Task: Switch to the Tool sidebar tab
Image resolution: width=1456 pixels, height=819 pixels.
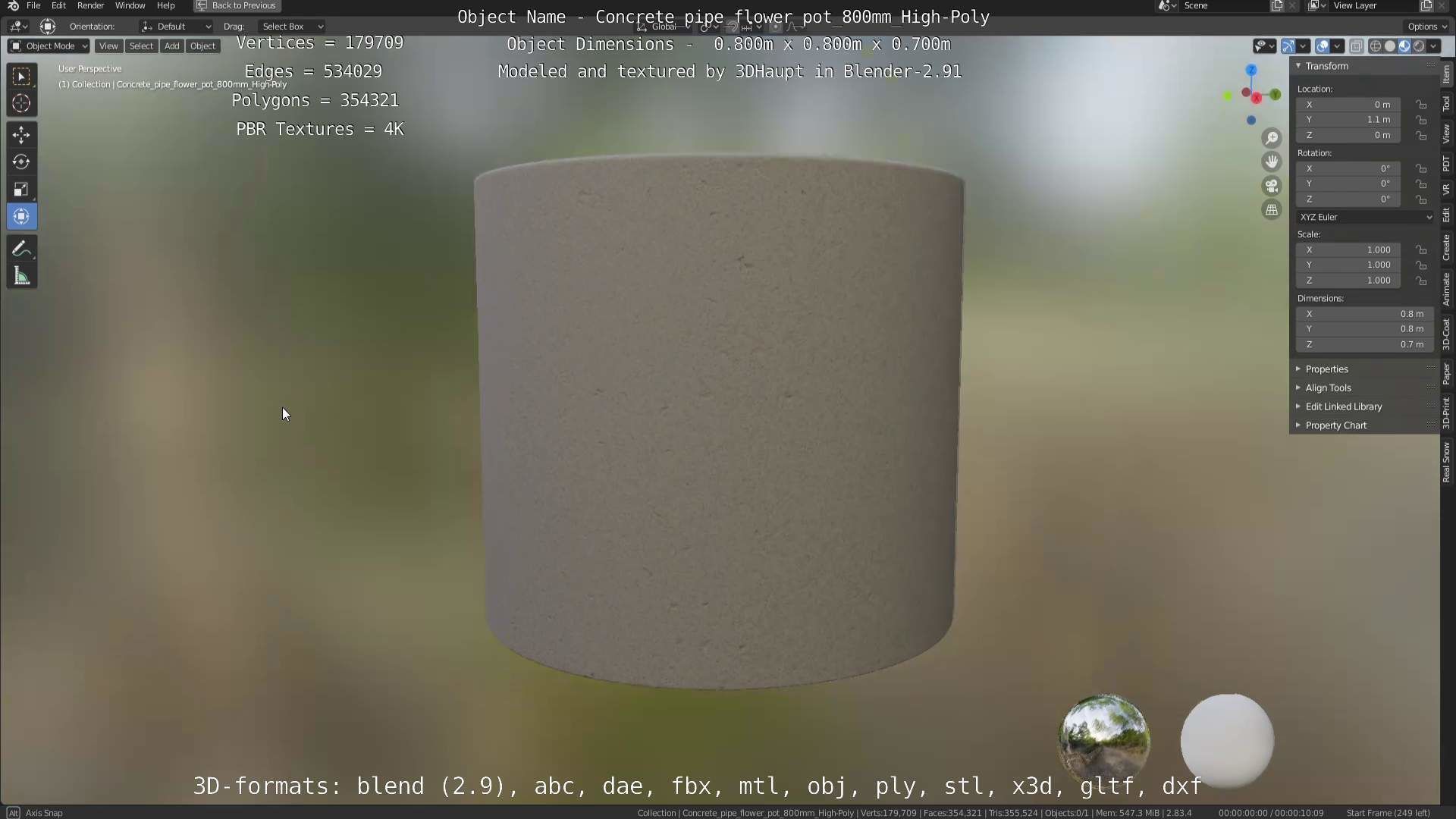Action: pos(1447,104)
